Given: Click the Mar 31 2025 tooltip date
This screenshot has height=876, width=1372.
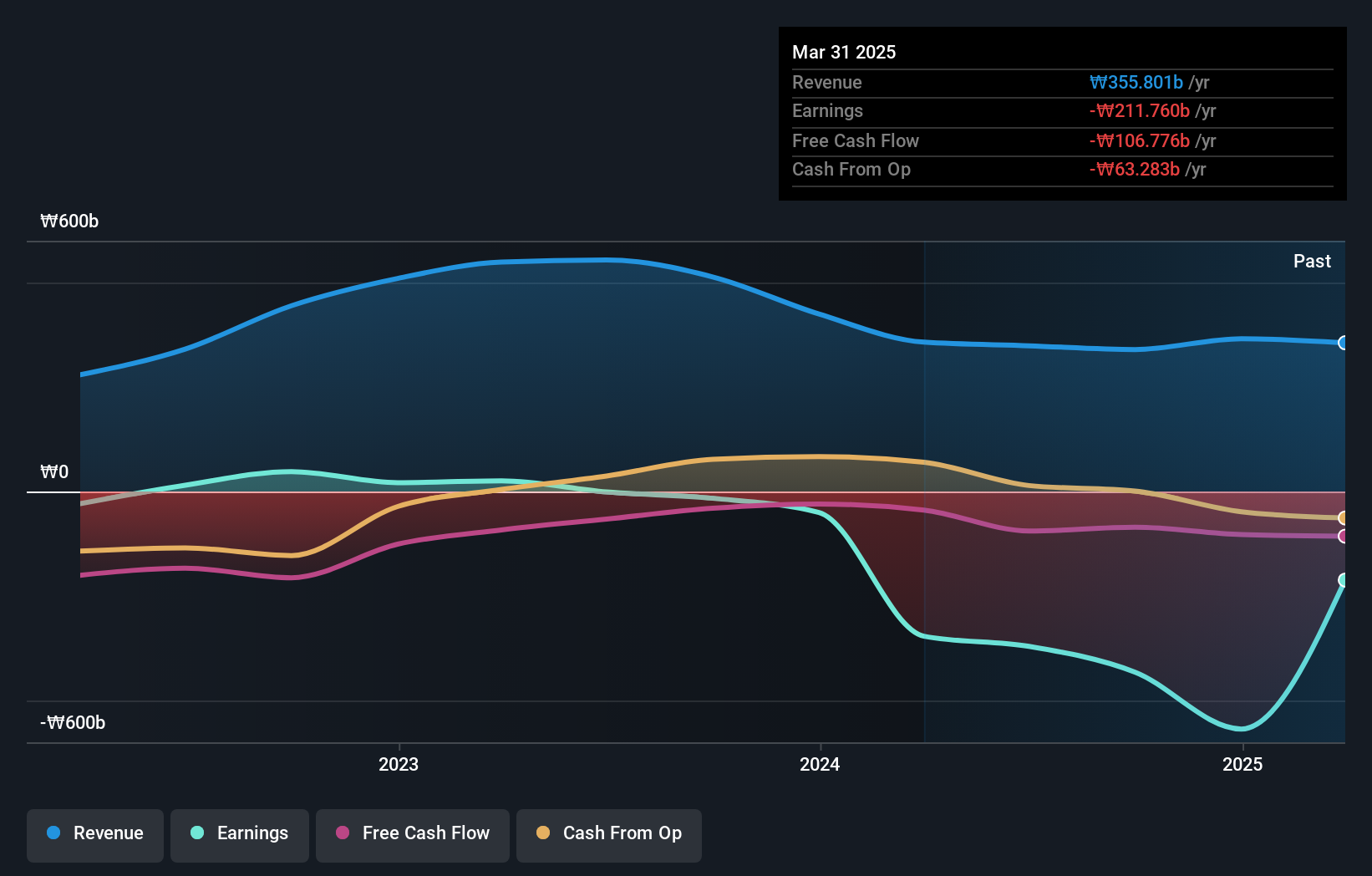Looking at the screenshot, I should click(844, 52).
